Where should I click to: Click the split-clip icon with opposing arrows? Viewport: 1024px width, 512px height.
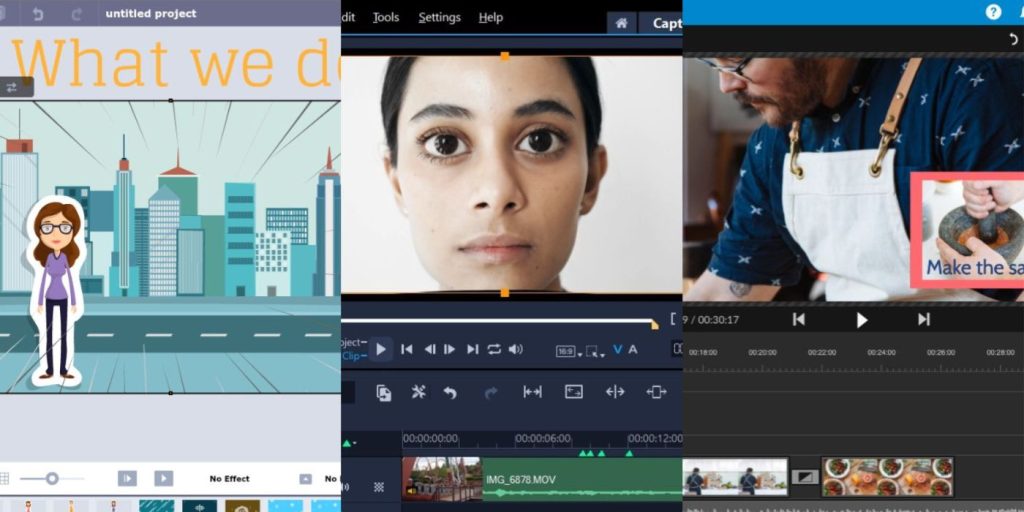click(615, 392)
